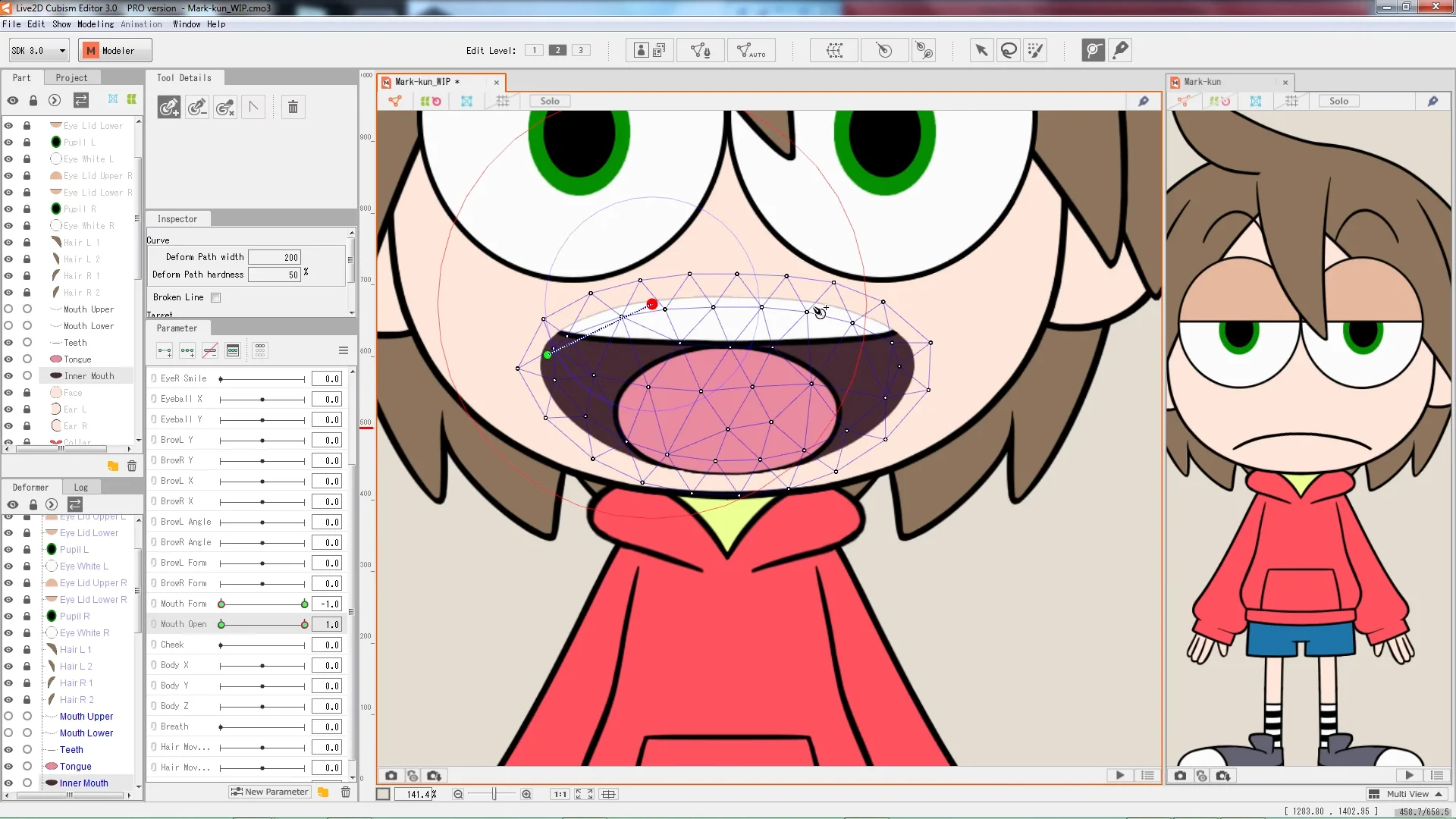The height and width of the screenshot is (819, 1456).
Task: Click the Solo button above the canvas
Action: click(549, 101)
